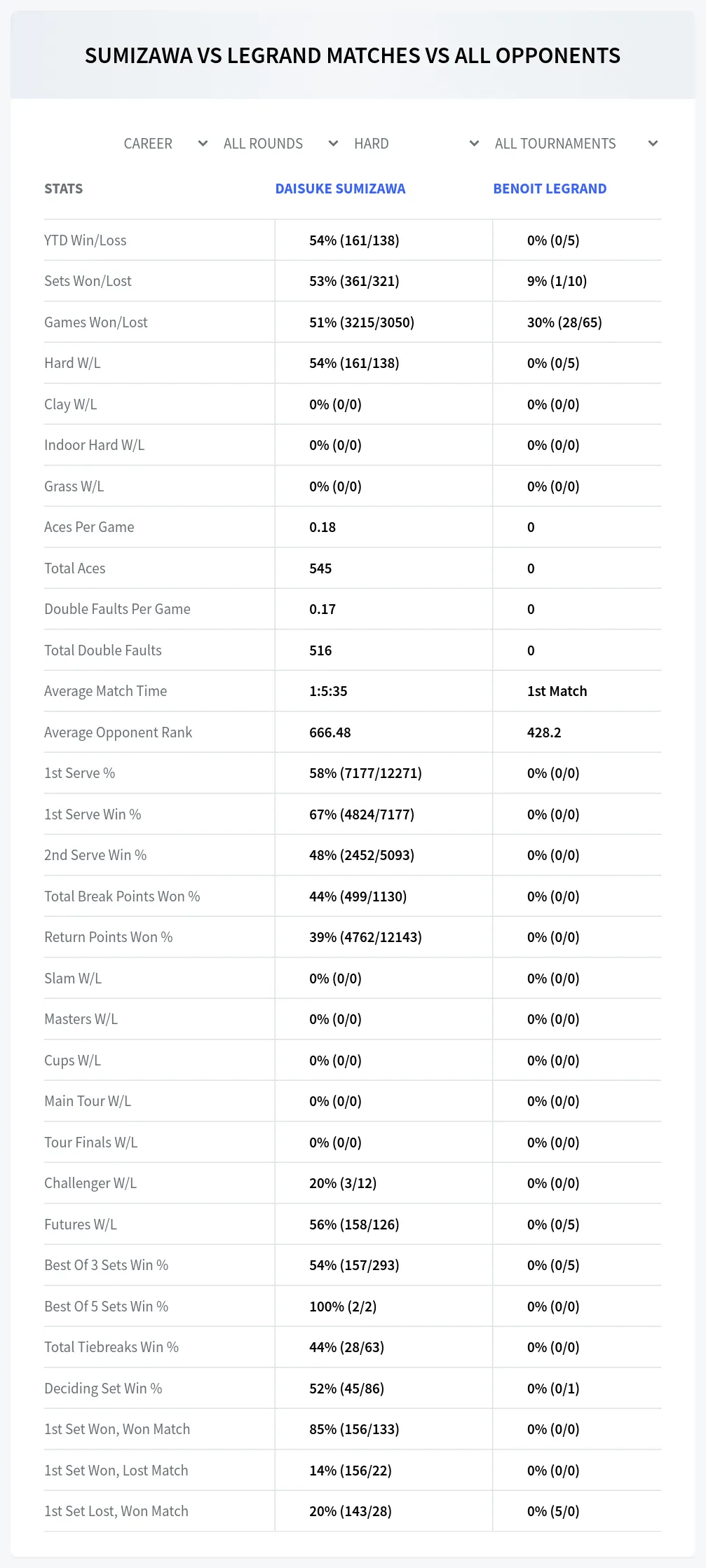Click chevron arrow next to ALL ROUNDS

333,144
